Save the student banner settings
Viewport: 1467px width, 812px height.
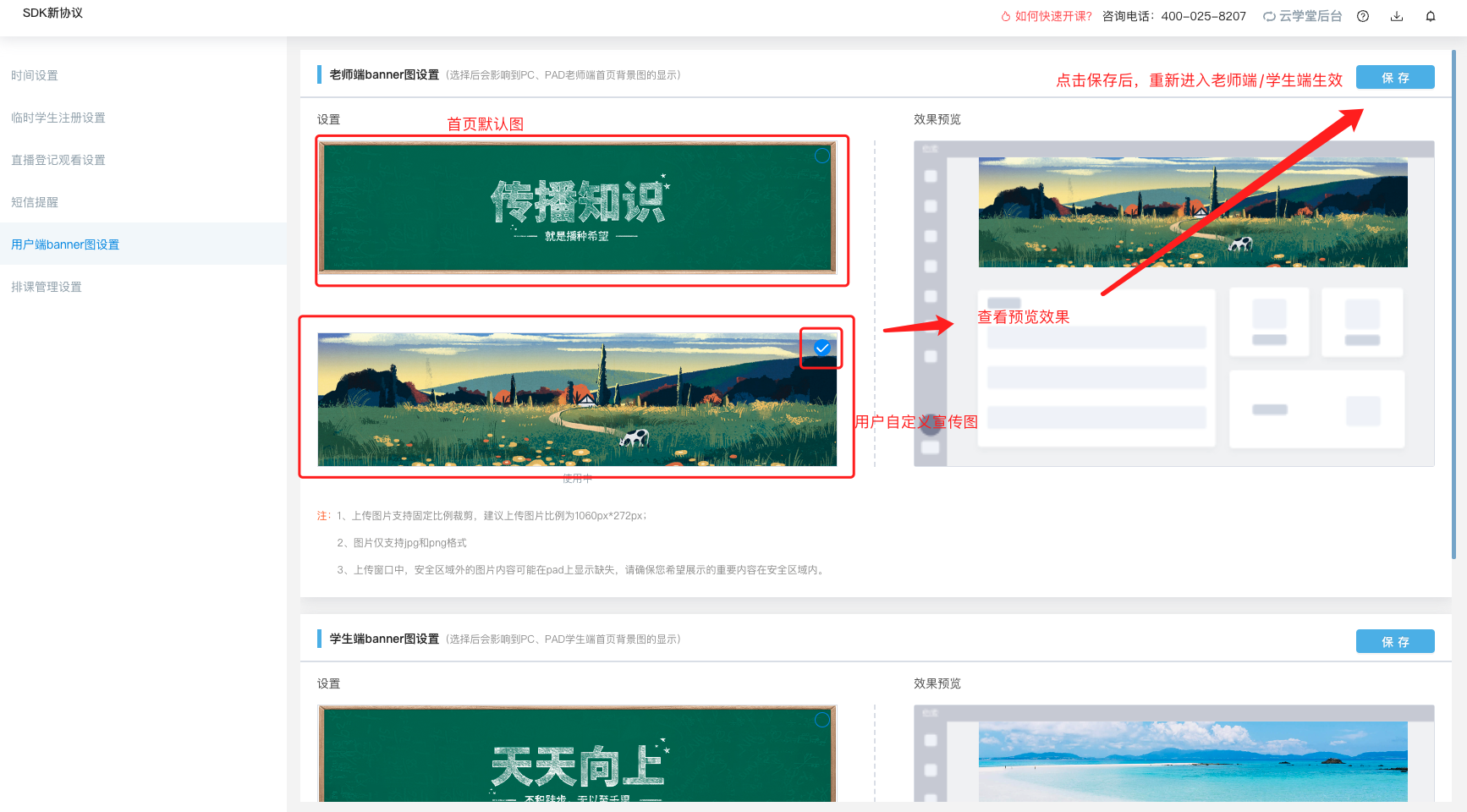click(1395, 641)
